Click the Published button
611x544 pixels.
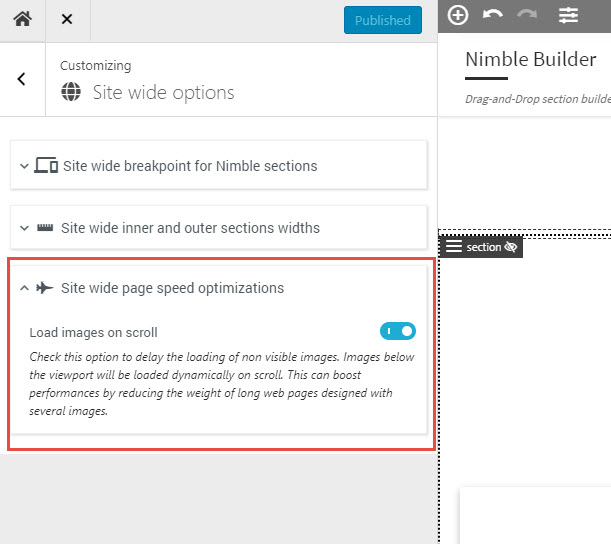[383, 20]
